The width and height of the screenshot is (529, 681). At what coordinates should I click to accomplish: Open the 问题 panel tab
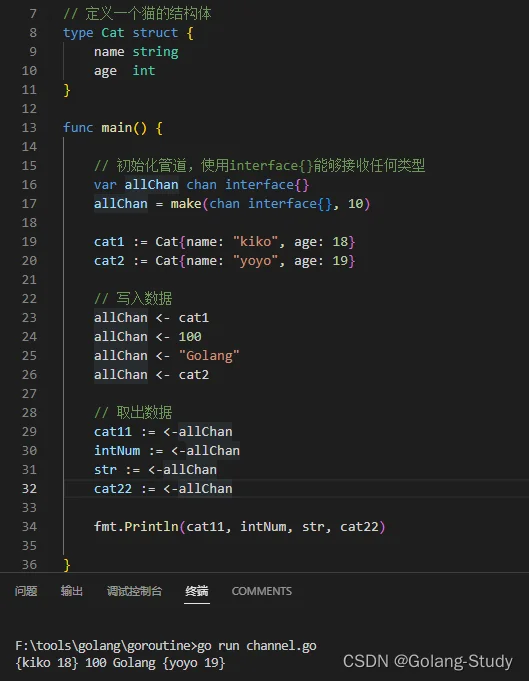tap(26, 591)
